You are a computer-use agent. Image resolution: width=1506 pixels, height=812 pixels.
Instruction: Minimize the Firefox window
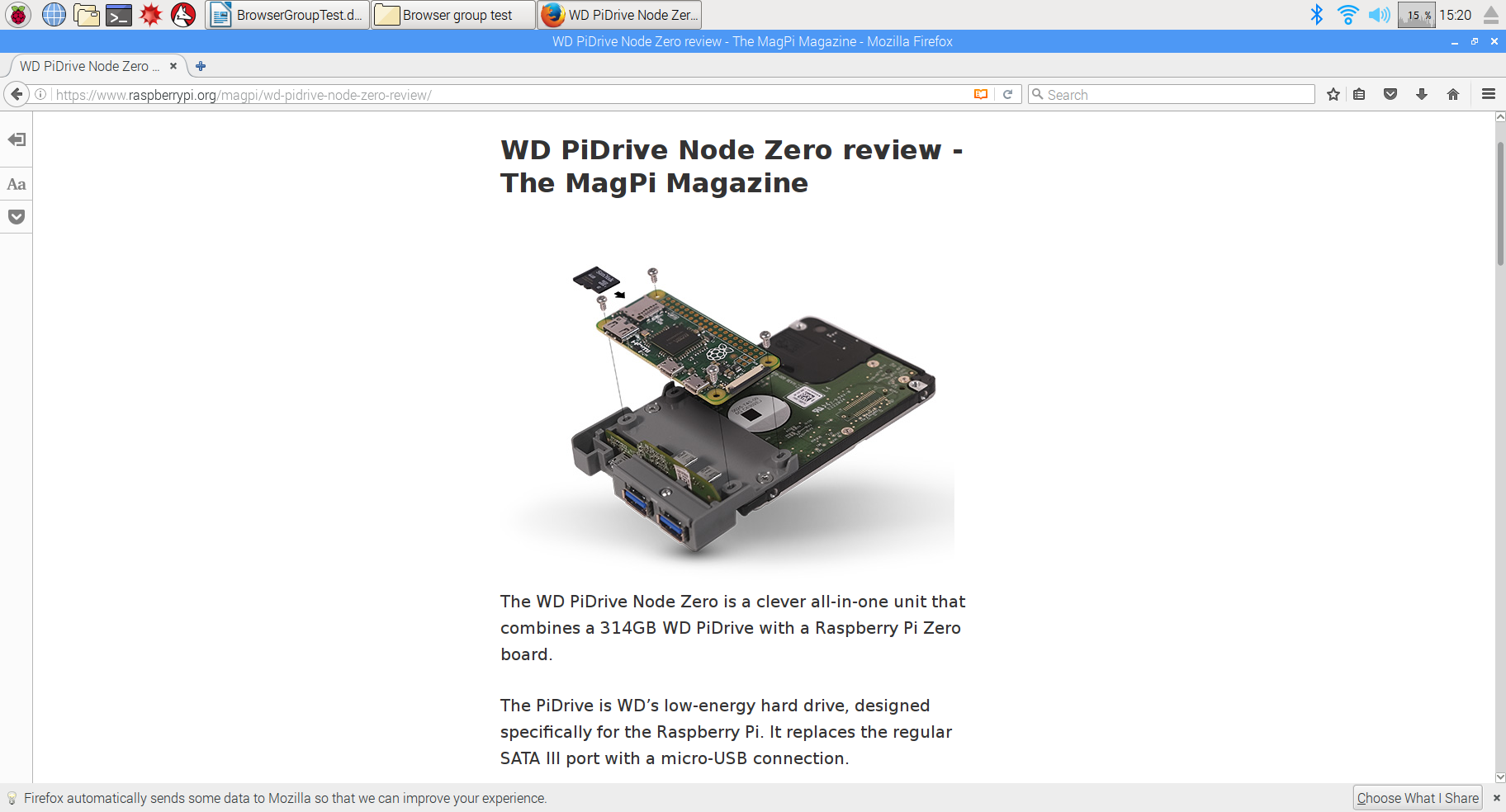(1454, 41)
